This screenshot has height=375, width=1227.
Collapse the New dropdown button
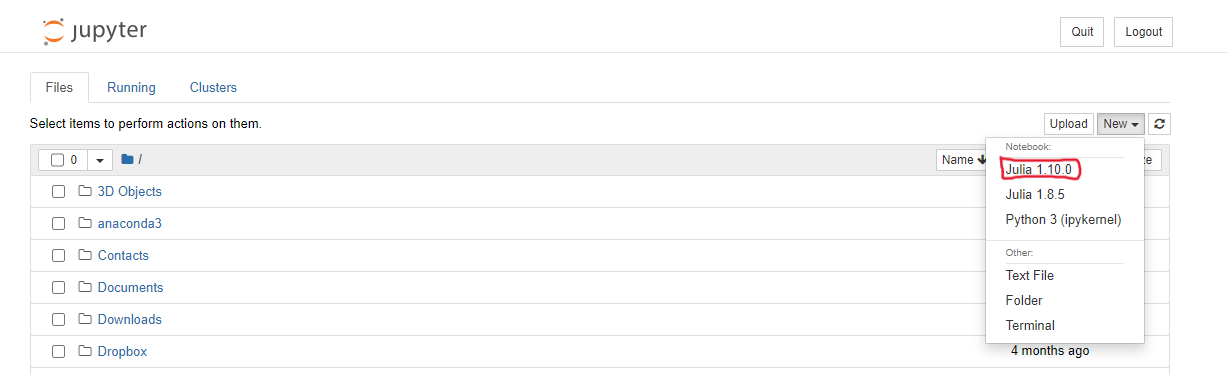(1121, 124)
